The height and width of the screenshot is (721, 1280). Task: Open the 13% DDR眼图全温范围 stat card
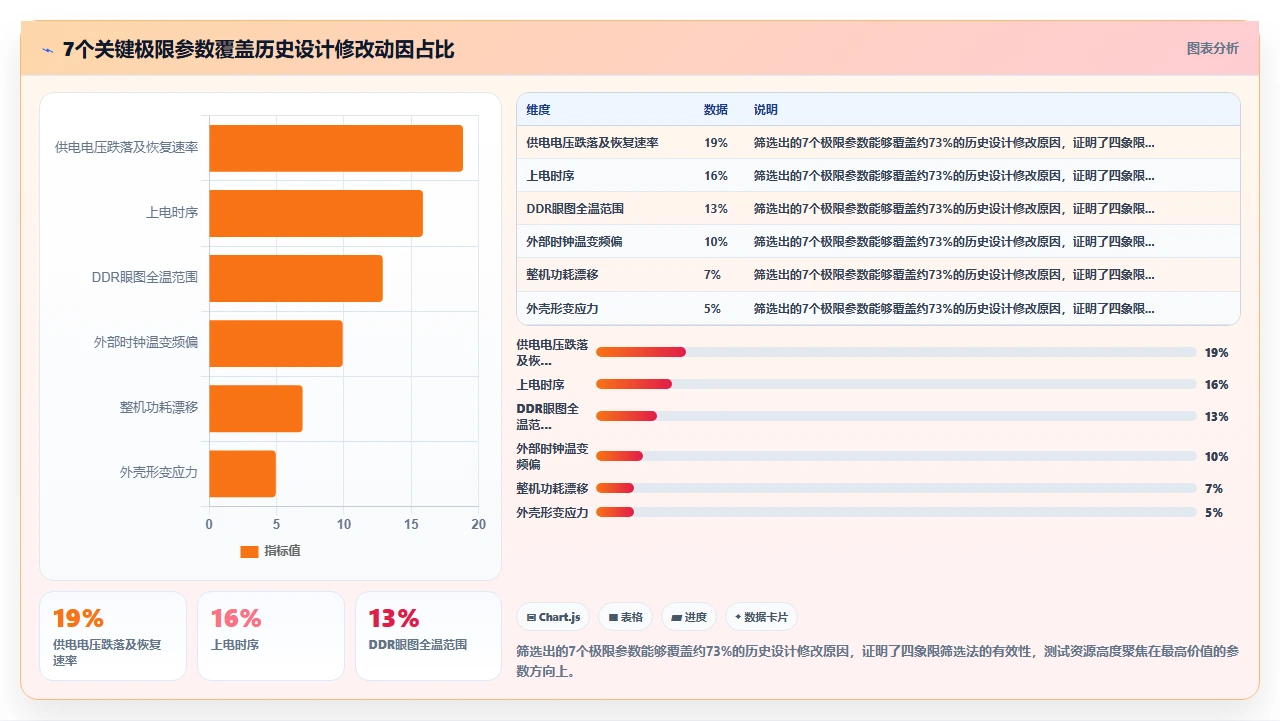[x=429, y=636]
